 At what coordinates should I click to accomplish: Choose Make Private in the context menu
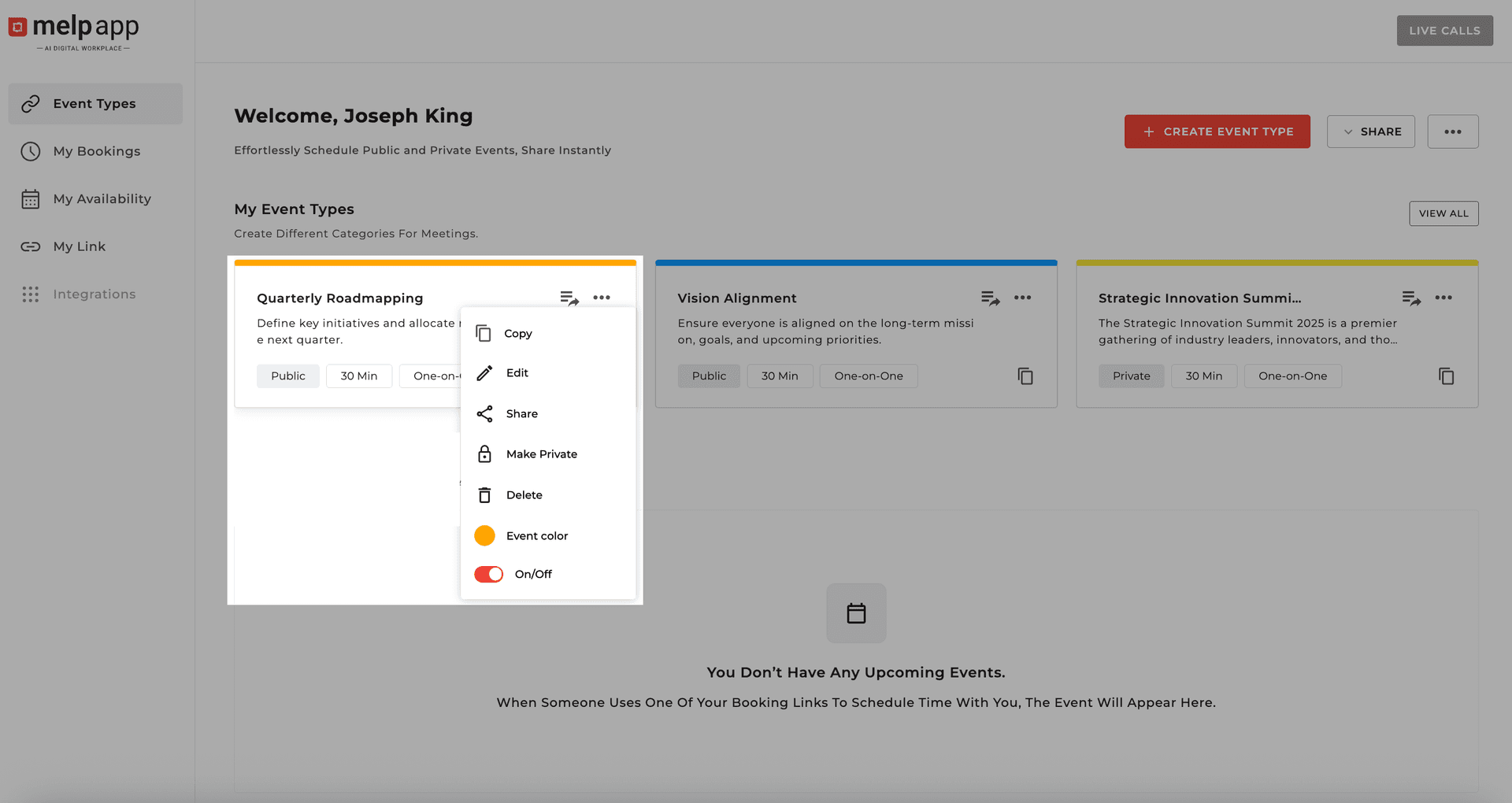tap(542, 453)
